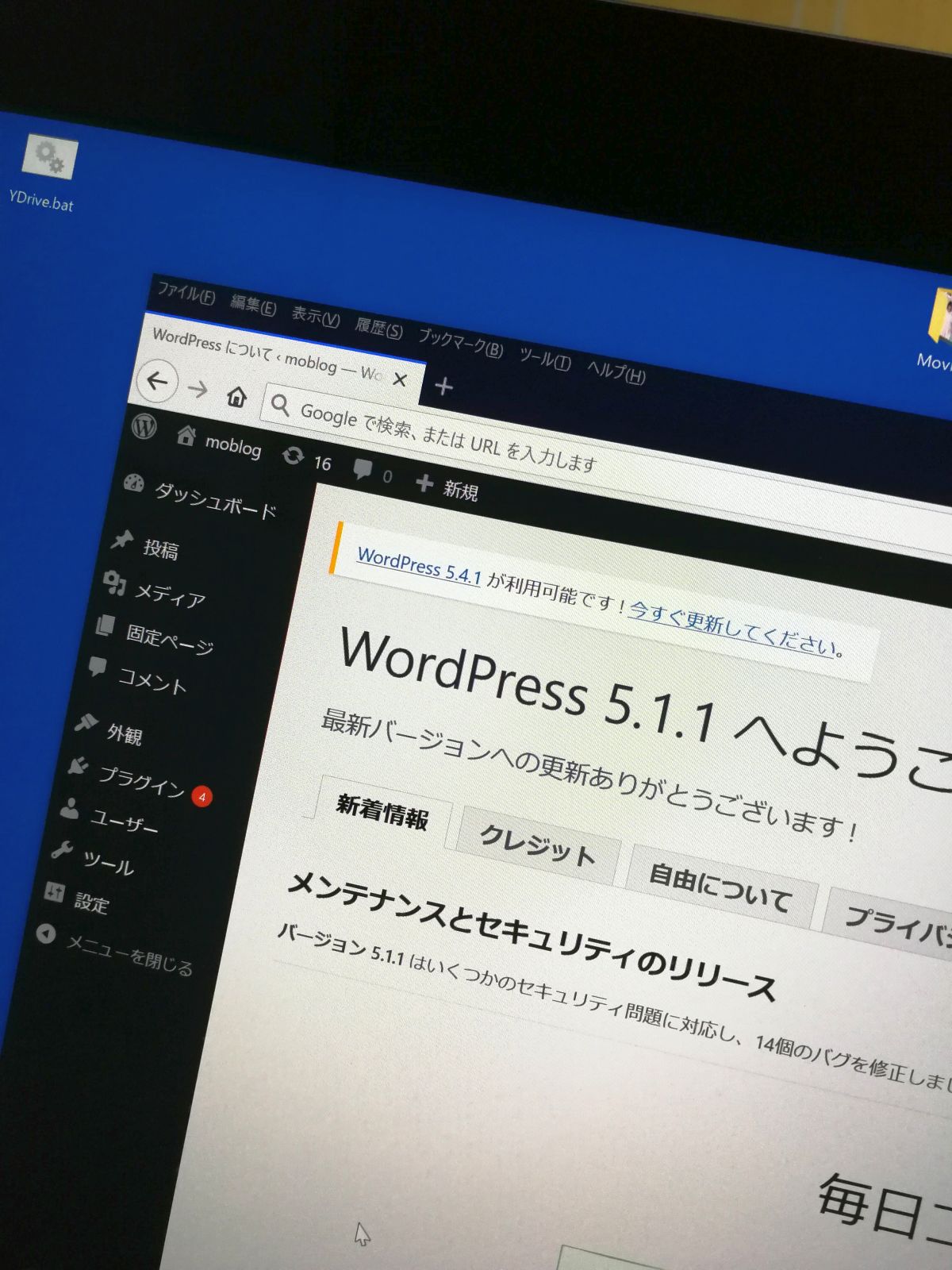
Task: Open the moblog site name link
Action: 232,445
